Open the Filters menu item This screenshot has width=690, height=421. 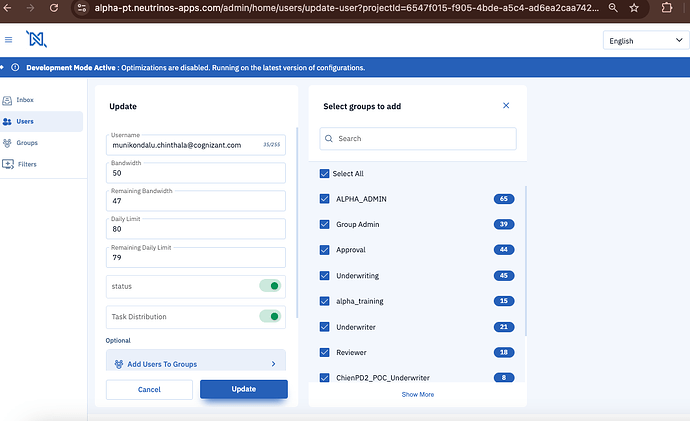click(27, 165)
